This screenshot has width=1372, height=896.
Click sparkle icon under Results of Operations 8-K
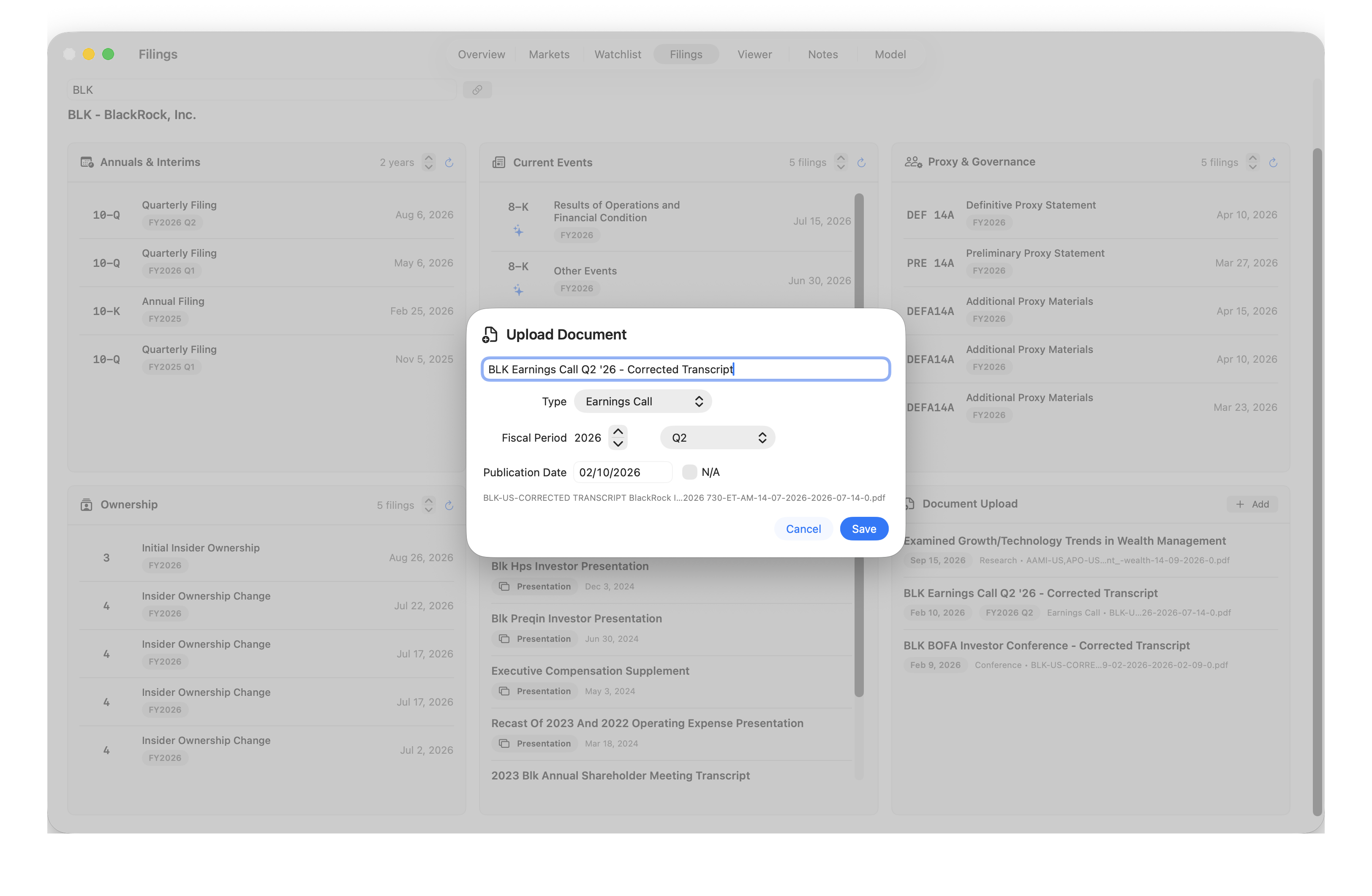pyautogui.click(x=518, y=231)
